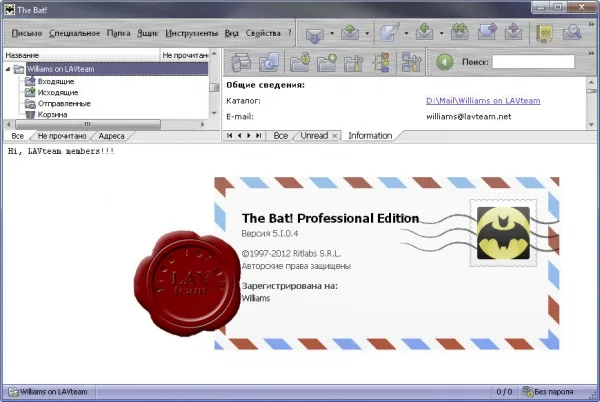The width and height of the screenshot is (600, 402).
Task: Click info pane scrollbar down arrow
Action: (592, 125)
